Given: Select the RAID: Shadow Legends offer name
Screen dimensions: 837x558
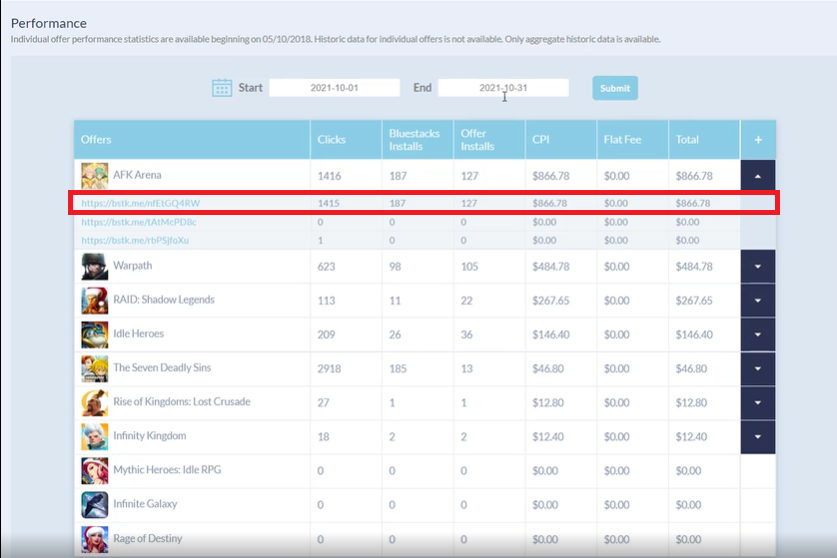Looking at the screenshot, I should click(x=164, y=300).
